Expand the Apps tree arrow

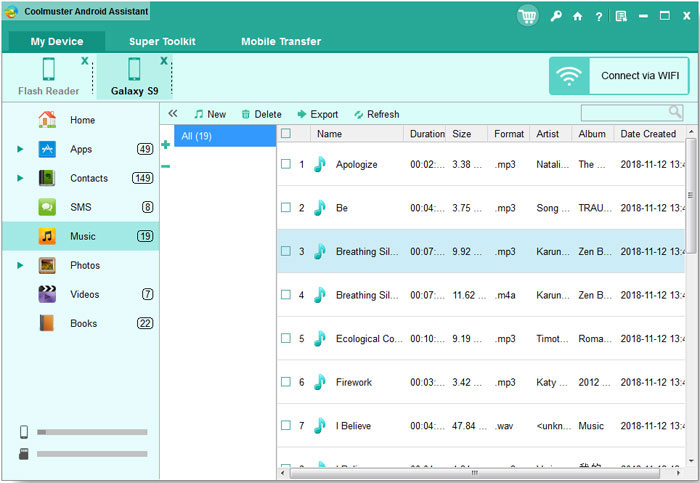(20, 149)
